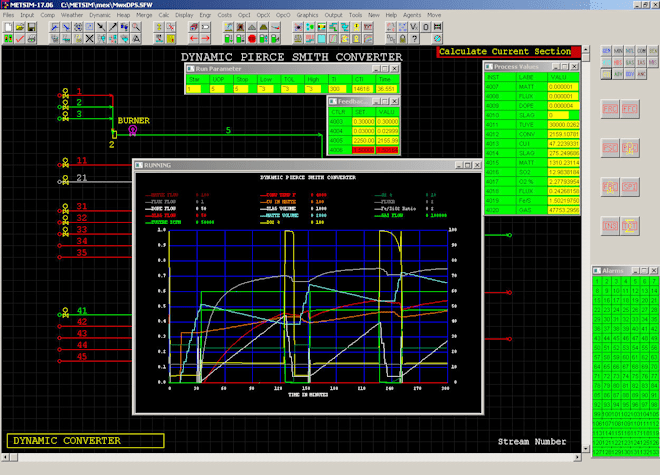
Task: Click the rainbow toolbar icon
Action: pos(368,39)
